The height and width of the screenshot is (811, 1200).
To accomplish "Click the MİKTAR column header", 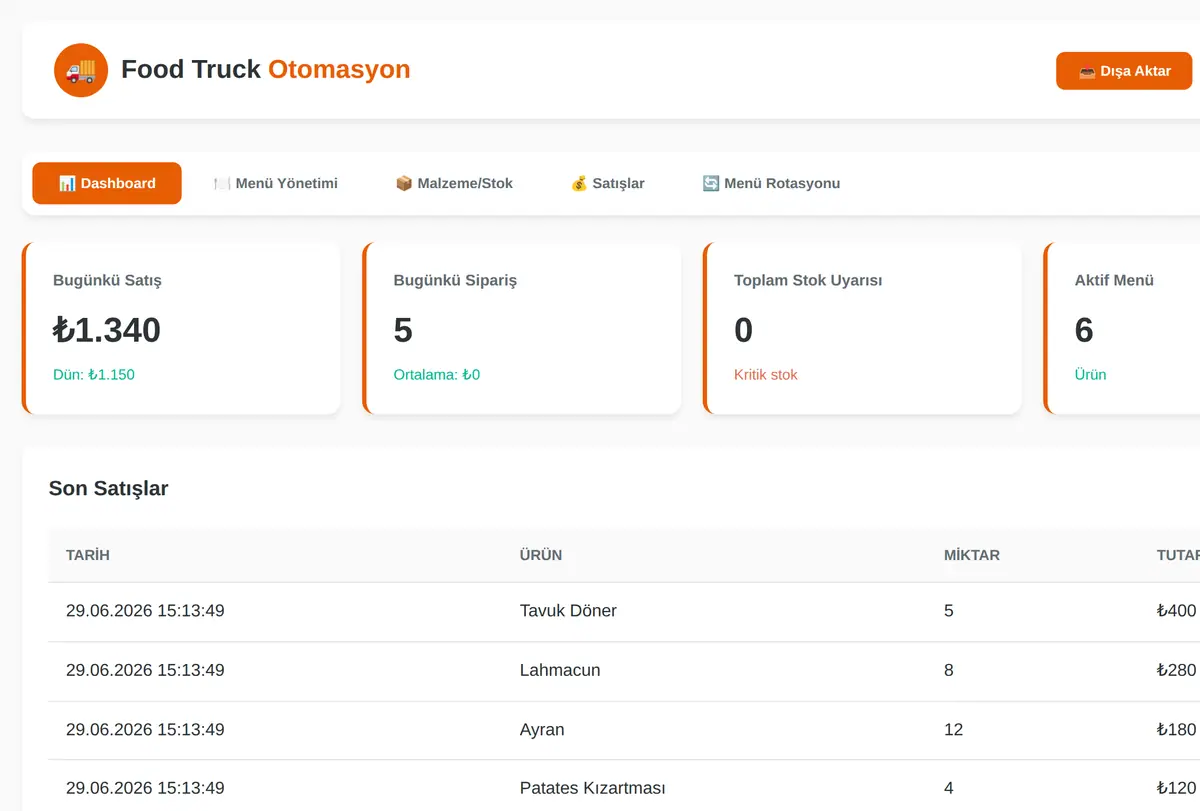I will click(x=972, y=555).
